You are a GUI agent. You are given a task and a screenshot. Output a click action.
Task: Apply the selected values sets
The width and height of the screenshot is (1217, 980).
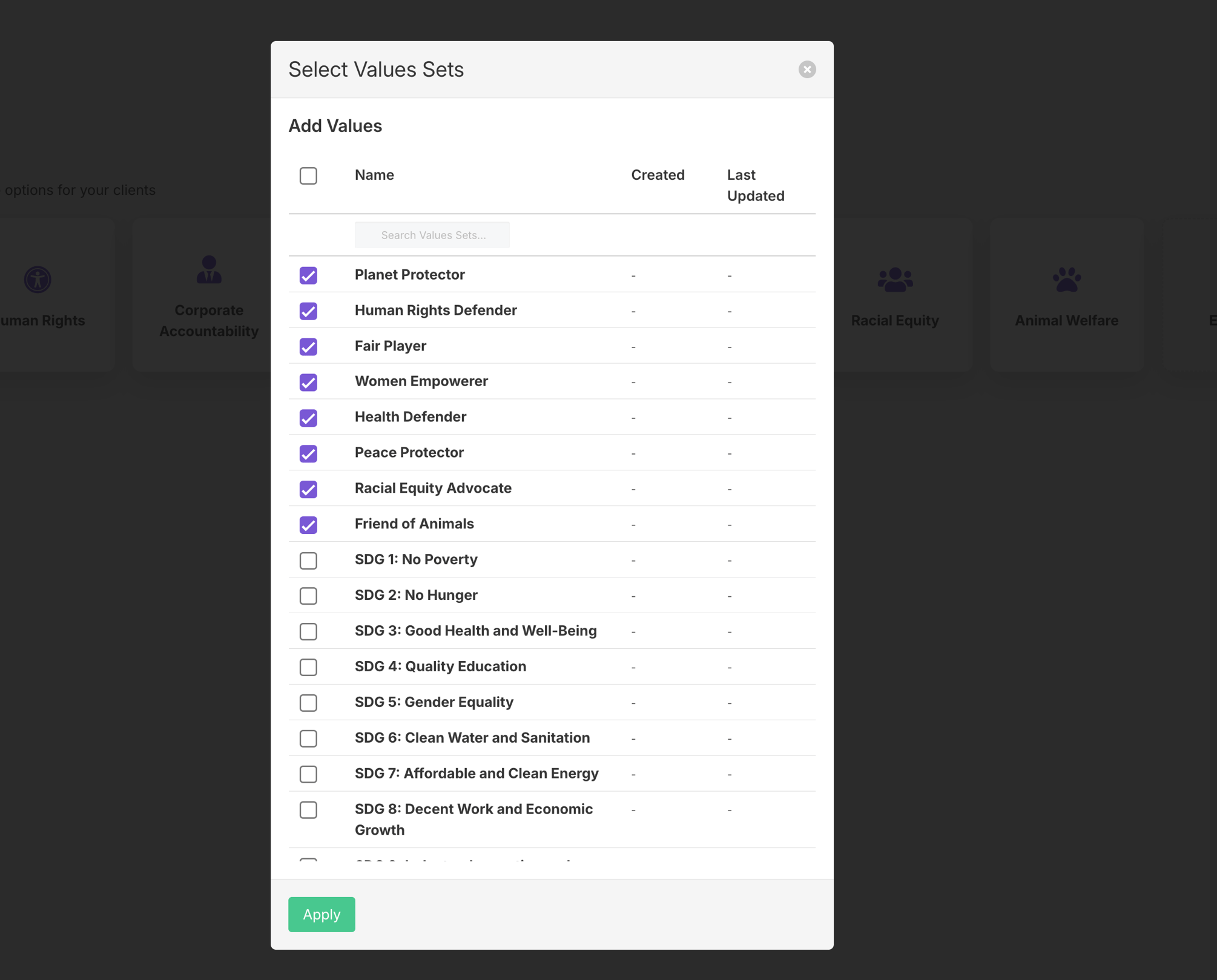322,915
